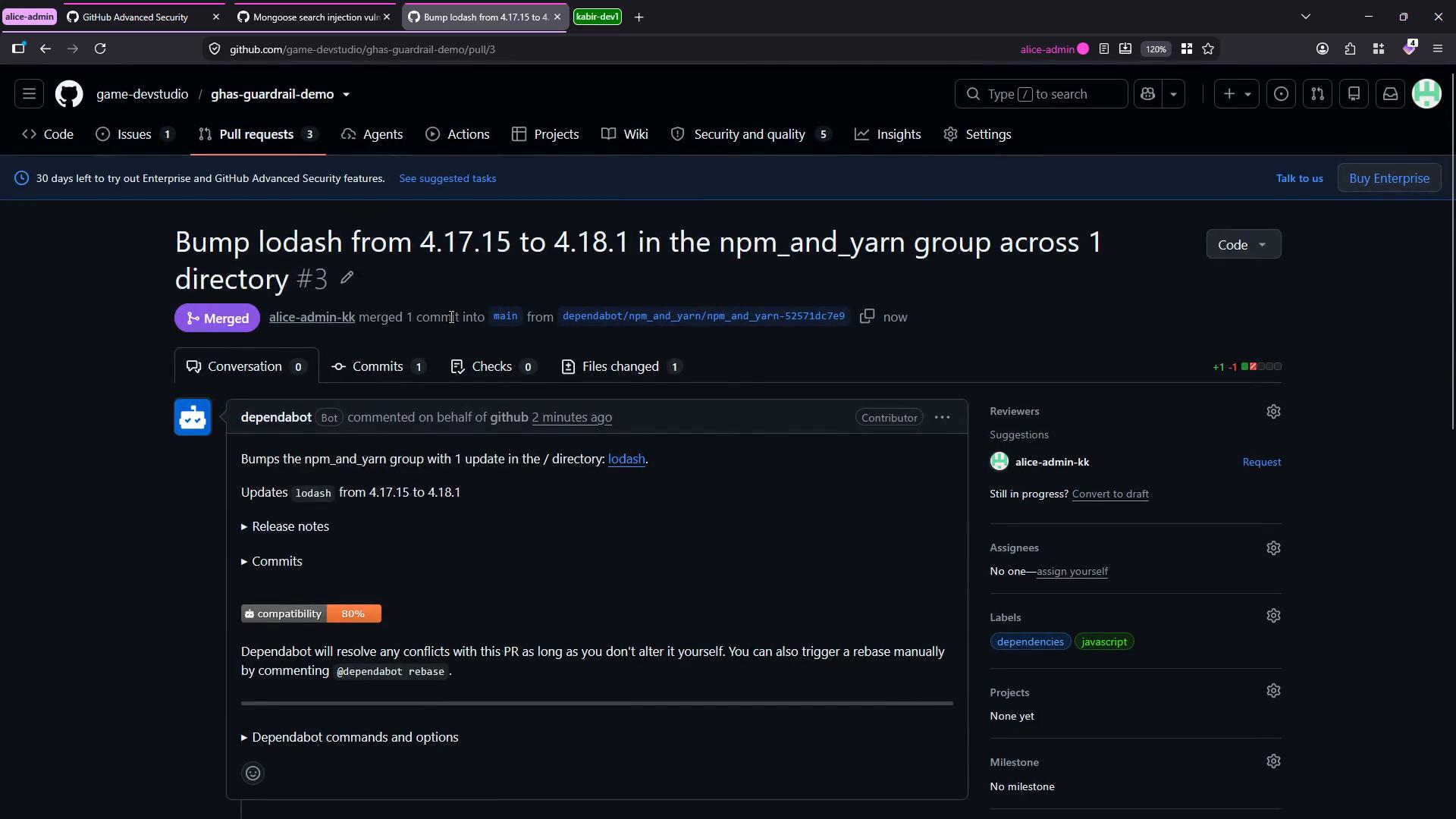1456x819 pixels.
Task: Expand the Release notes section
Action: (285, 526)
